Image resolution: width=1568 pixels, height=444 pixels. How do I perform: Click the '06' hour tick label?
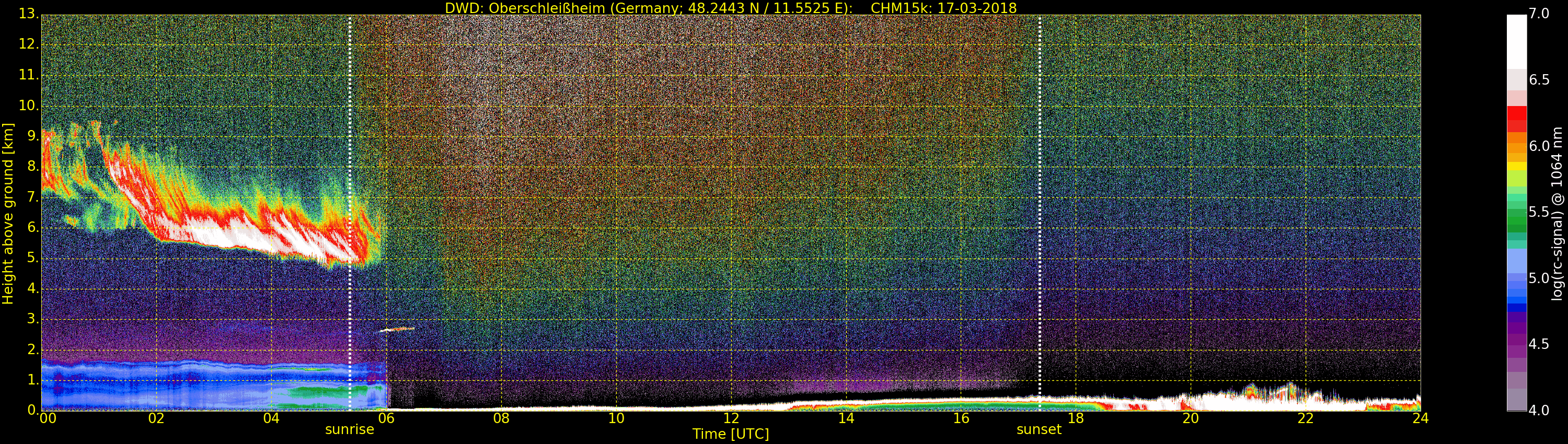pos(386,418)
